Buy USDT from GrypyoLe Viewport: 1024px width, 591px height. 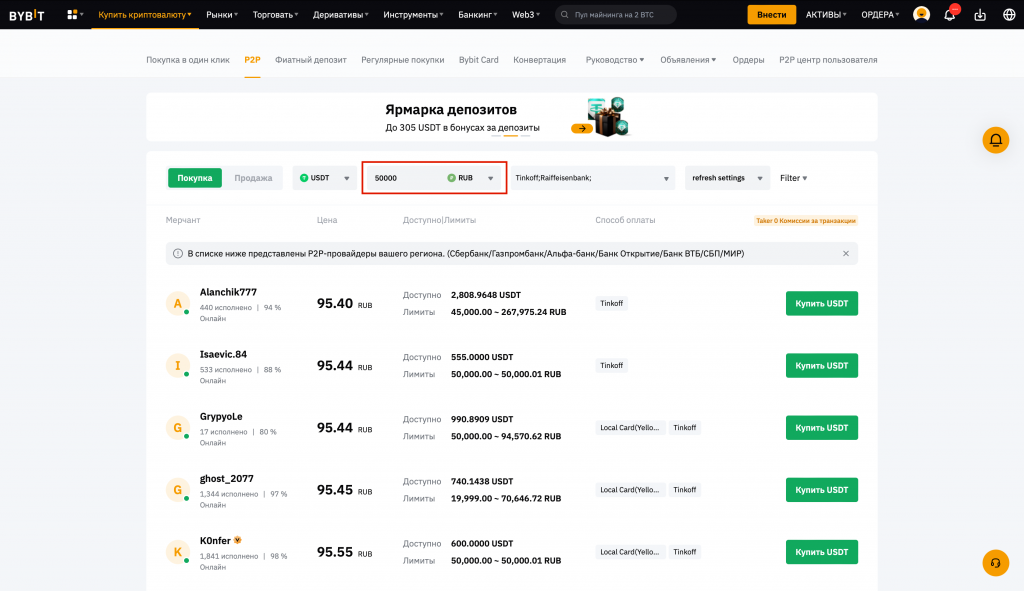[822, 428]
